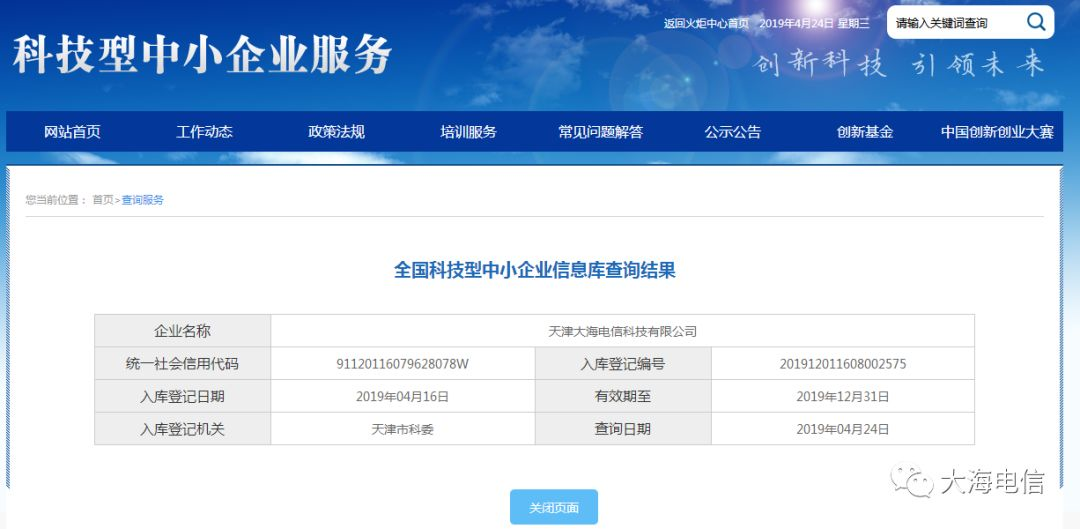Open 中国创新创业大赛 from the nav bar
This screenshot has width=1080, height=529.
coord(996,132)
